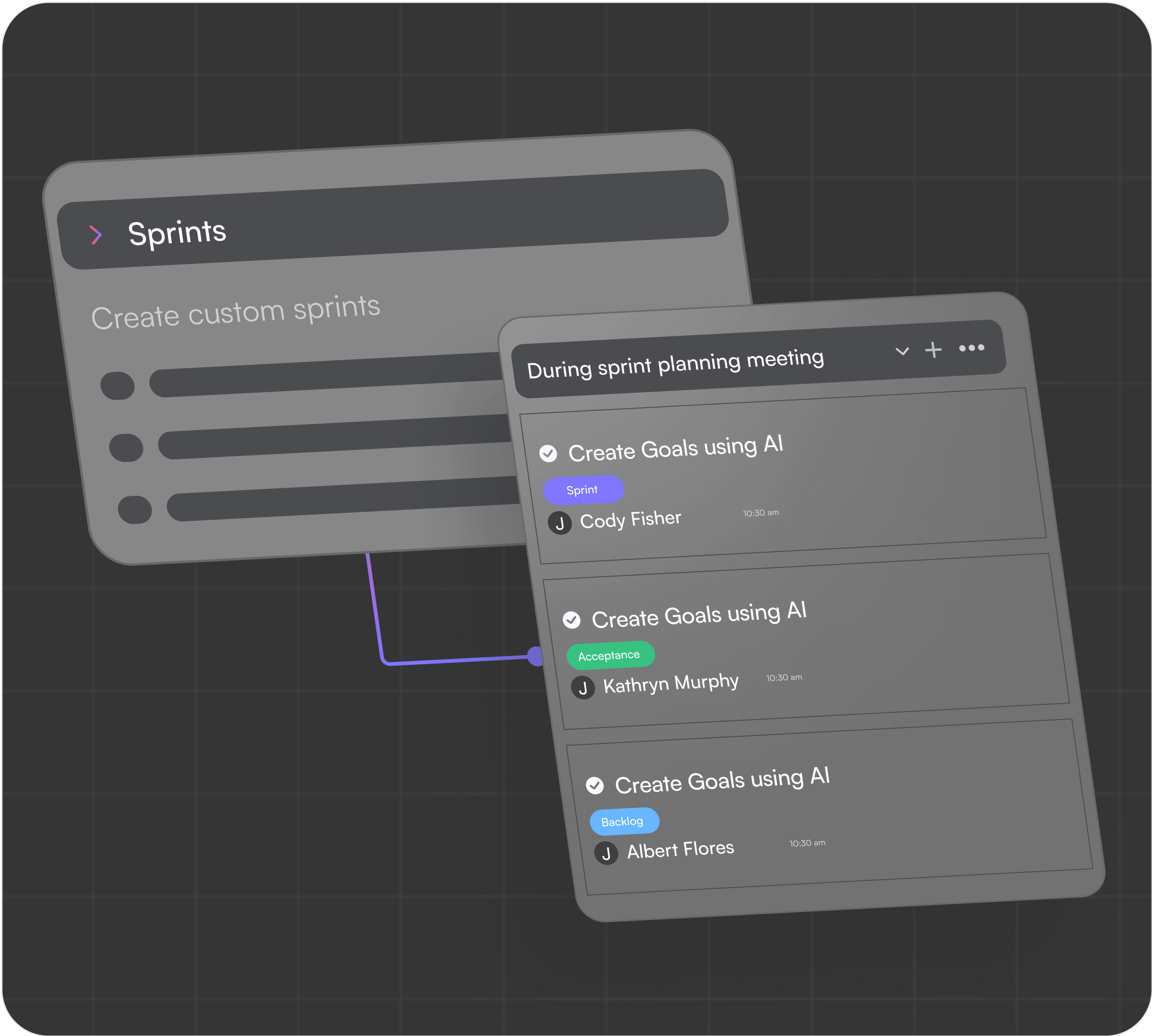Expand the Sprints section chevron
The height and width of the screenshot is (1036, 1152).
coord(96,234)
